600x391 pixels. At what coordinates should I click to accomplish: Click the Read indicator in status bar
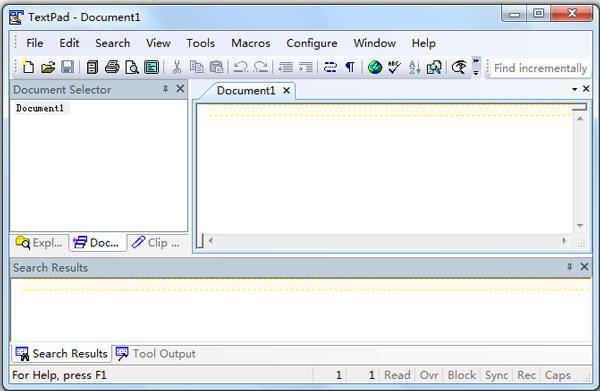(x=397, y=375)
